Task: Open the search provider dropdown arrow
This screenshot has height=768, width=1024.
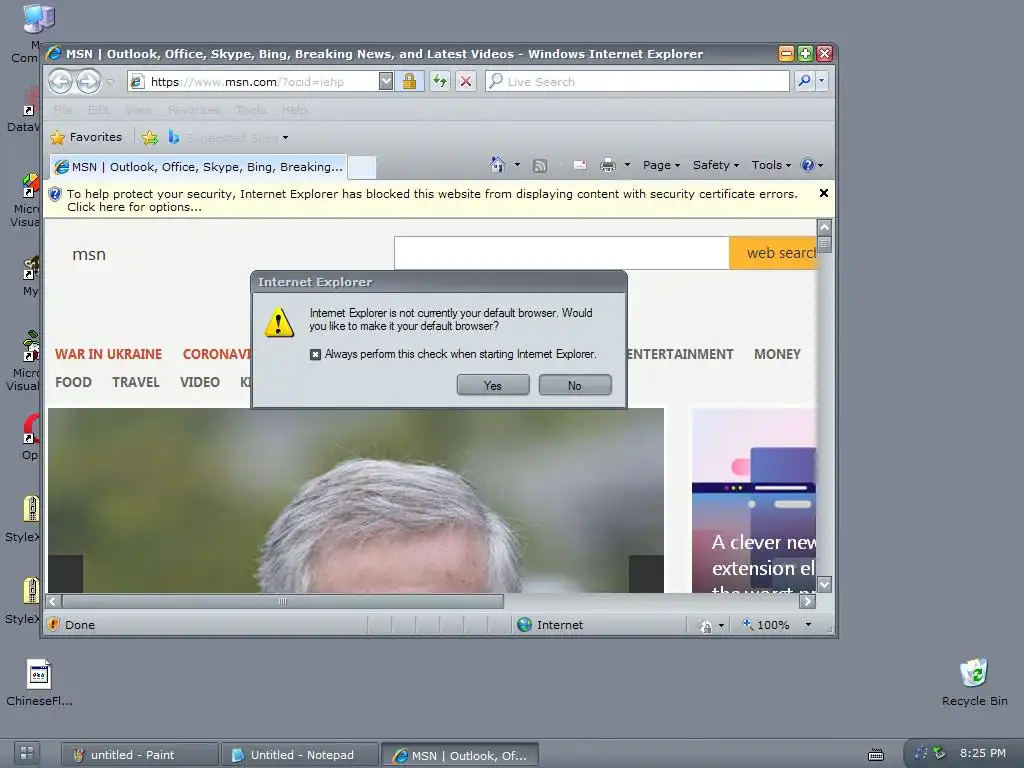Action: [x=822, y=81]
